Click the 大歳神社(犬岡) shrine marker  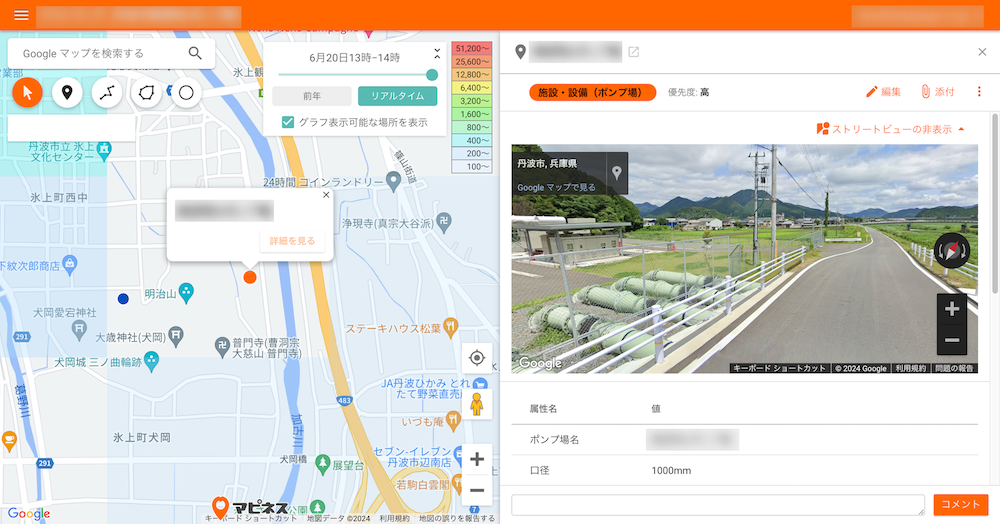point(176,335)
